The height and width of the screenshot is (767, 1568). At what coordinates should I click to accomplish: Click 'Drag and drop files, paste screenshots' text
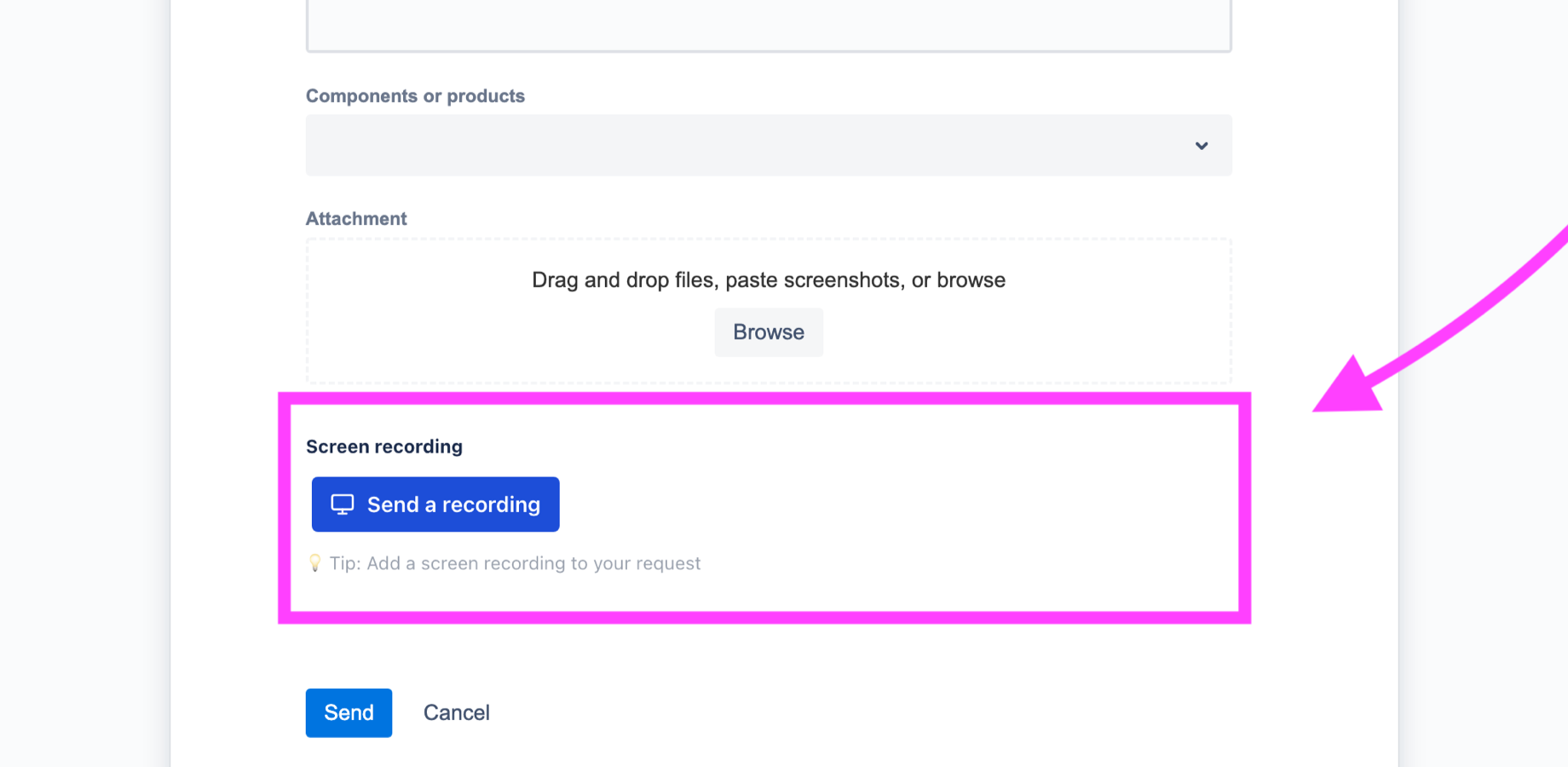pos(769,280)
